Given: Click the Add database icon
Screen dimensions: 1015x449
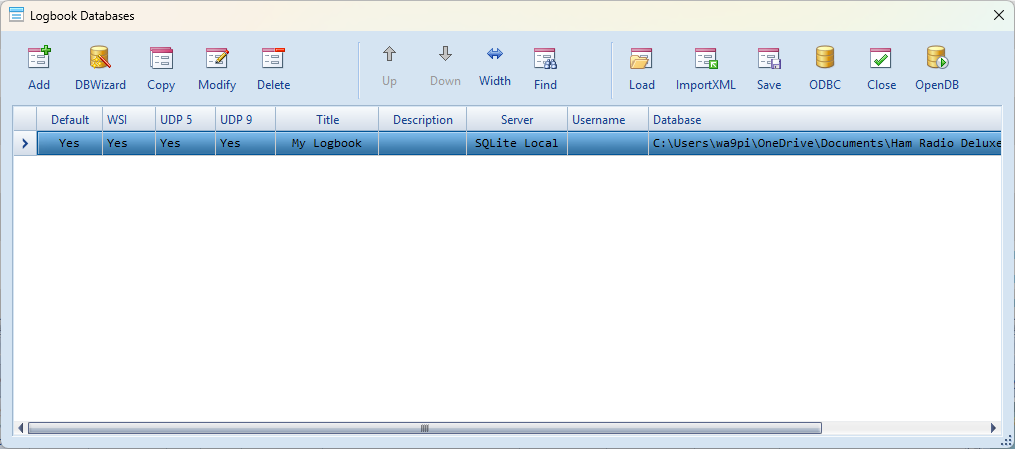Looking at the screenshot, I should (x=39, y=58).
